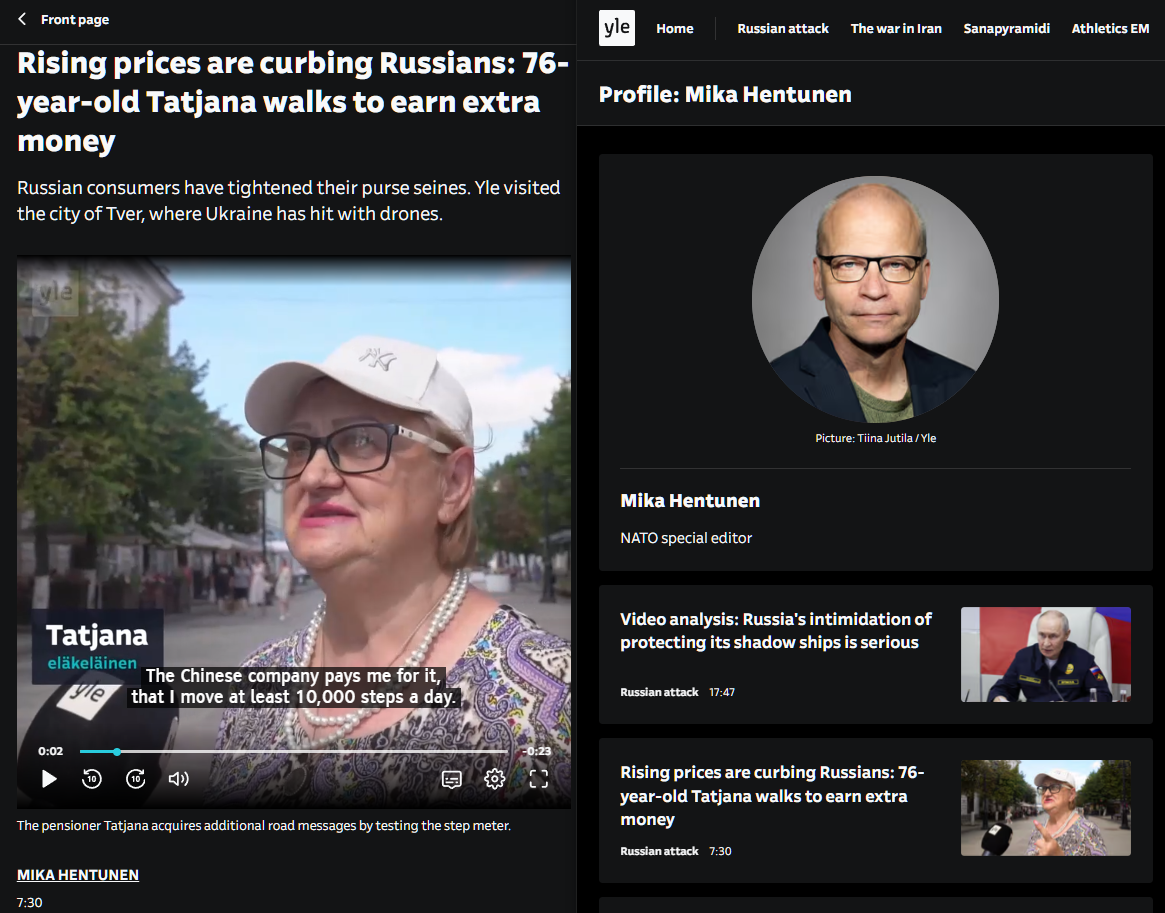Click the video caption about step meter

264,825
